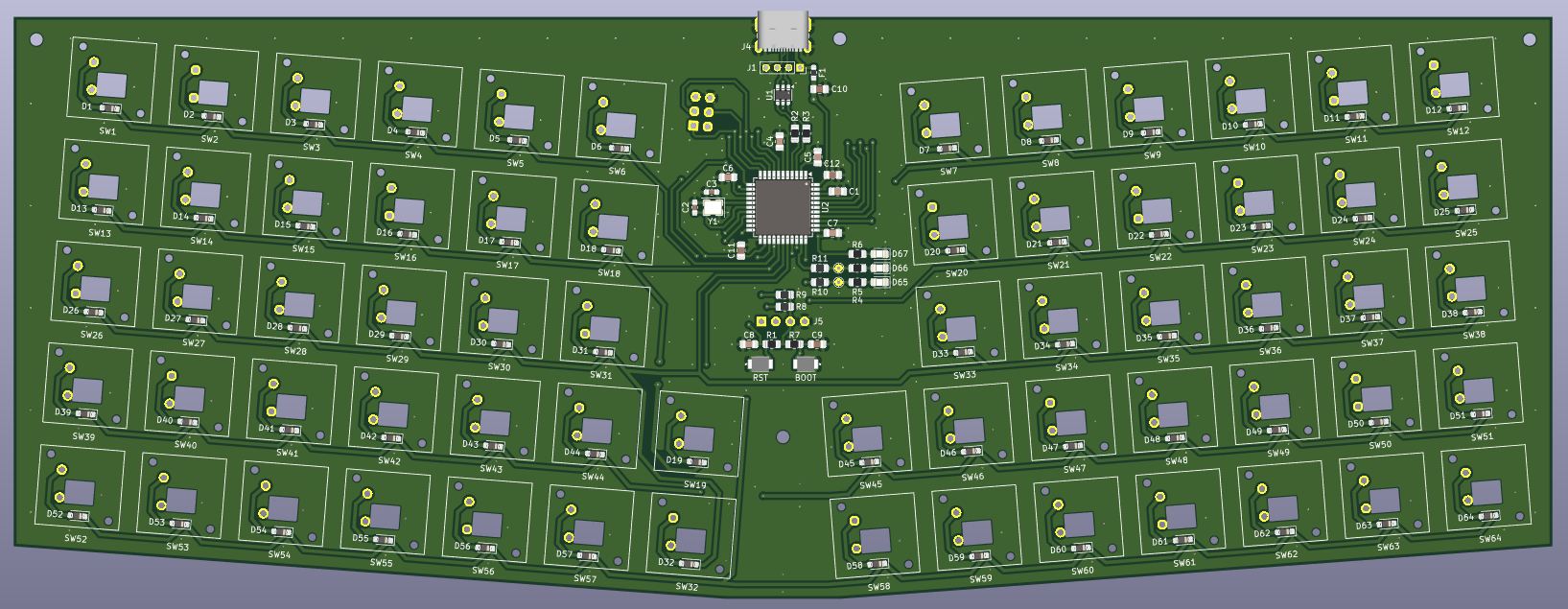Select the SW20 label text
The image size is (1568, 609).
click(956, 273)
